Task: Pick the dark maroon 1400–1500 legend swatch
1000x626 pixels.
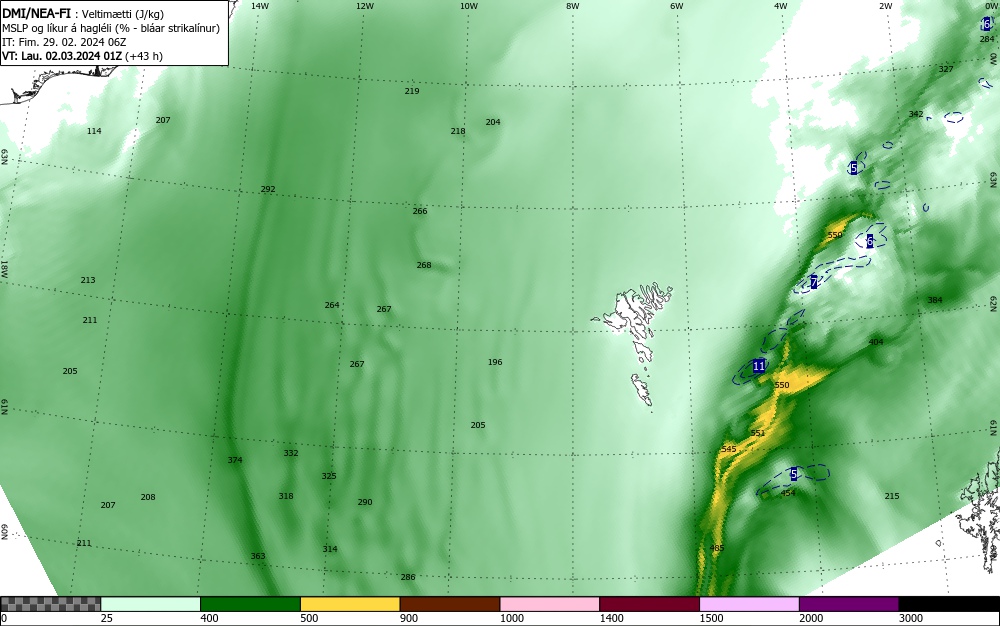Action: pyautogui.click(x=649, y=604)
